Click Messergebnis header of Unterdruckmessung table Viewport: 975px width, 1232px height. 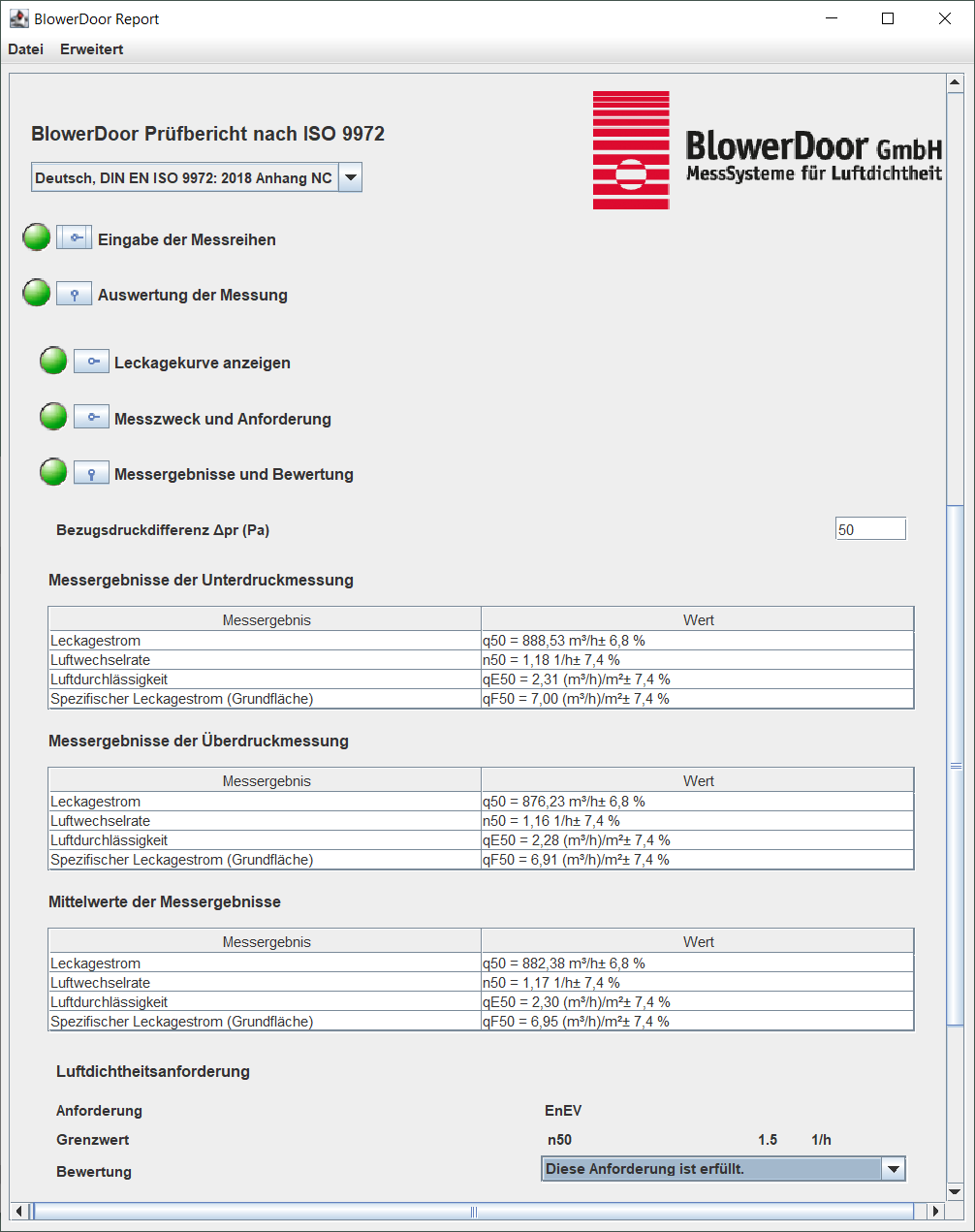[265, 620]
